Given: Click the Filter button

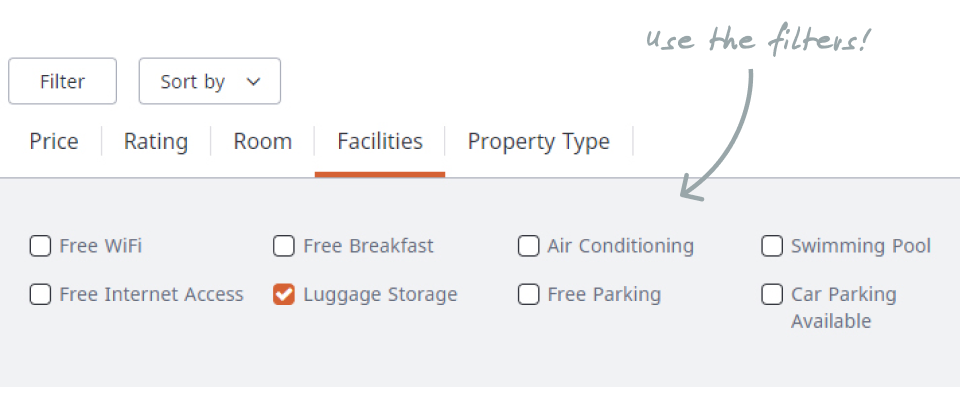Looking at the screenshot, I should (62, 81).
